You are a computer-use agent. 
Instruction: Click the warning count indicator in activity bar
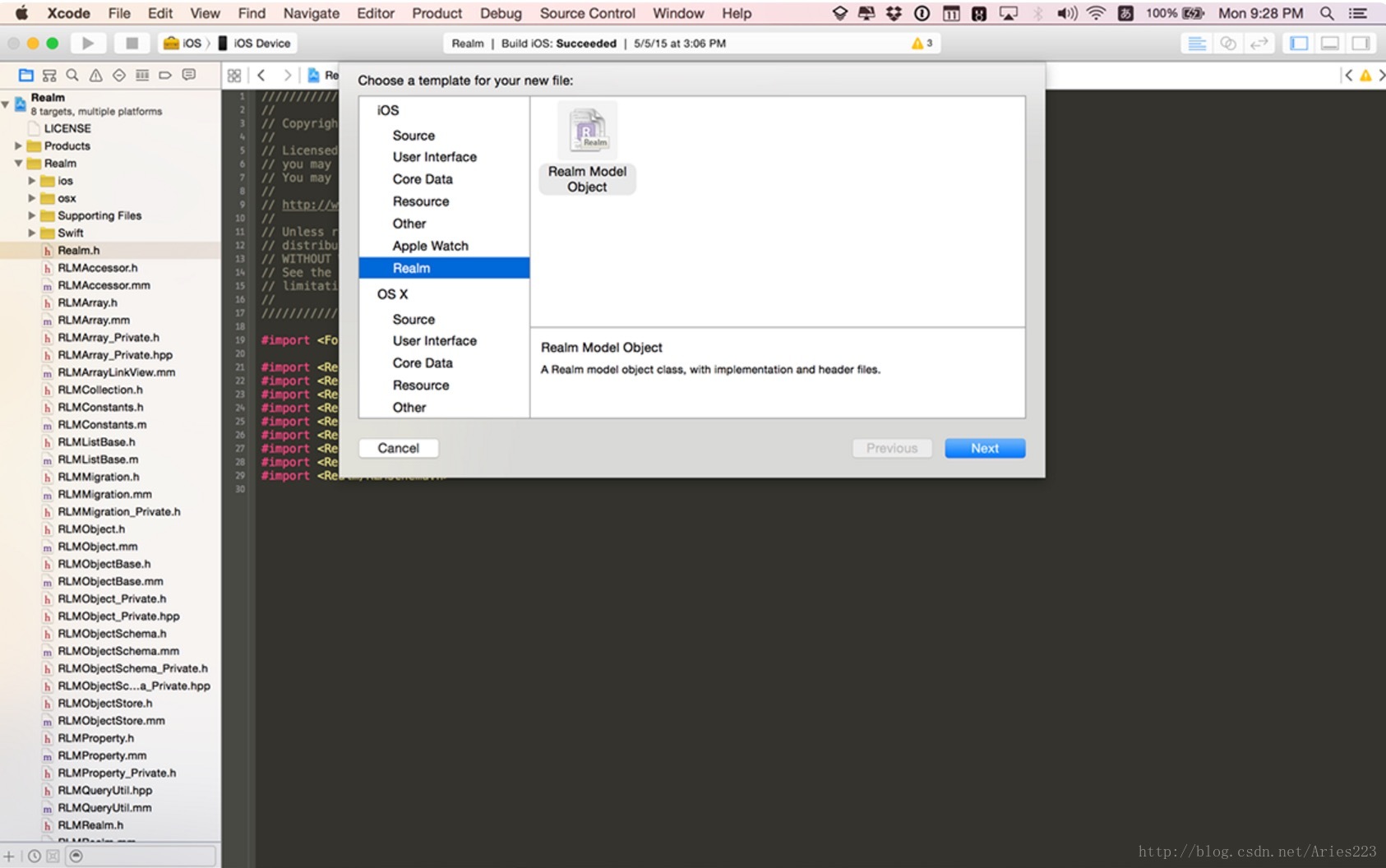point(922,44)
